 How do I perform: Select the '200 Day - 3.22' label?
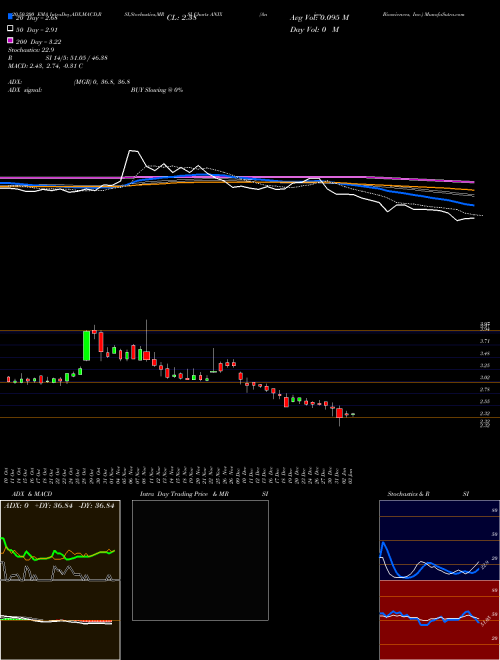(x=38, y=42)
